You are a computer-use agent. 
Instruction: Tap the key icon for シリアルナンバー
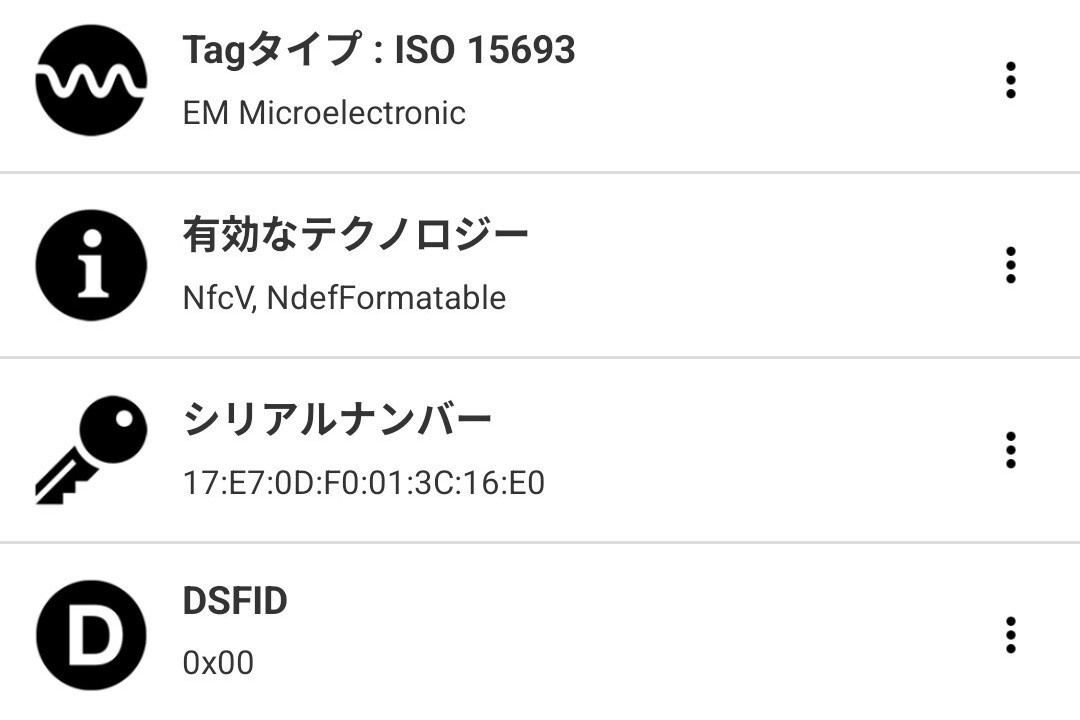coord(91,450)
